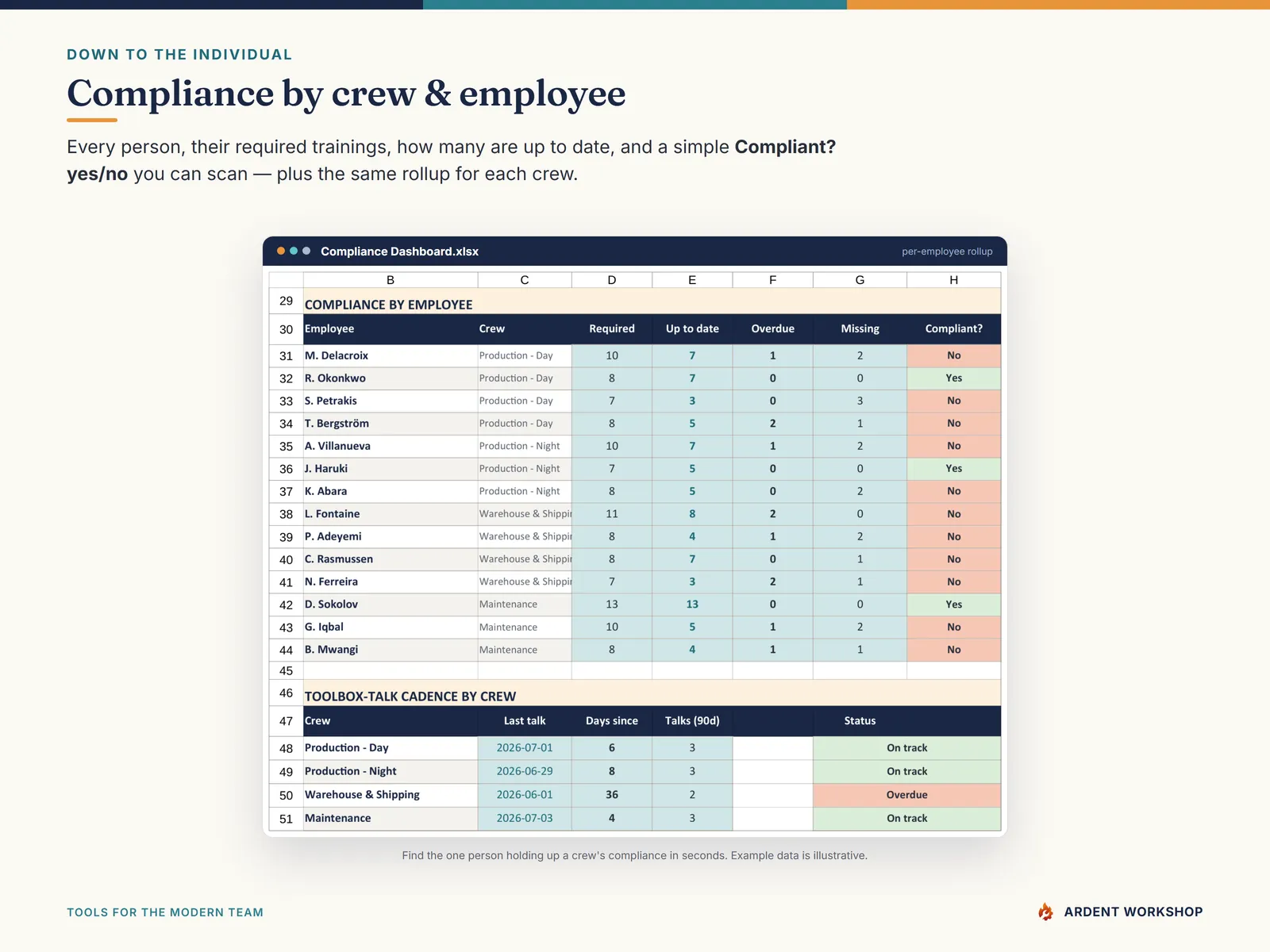Click the Last talk header cell
This screenshot has width=1270, height=952.
pos(525,721)
